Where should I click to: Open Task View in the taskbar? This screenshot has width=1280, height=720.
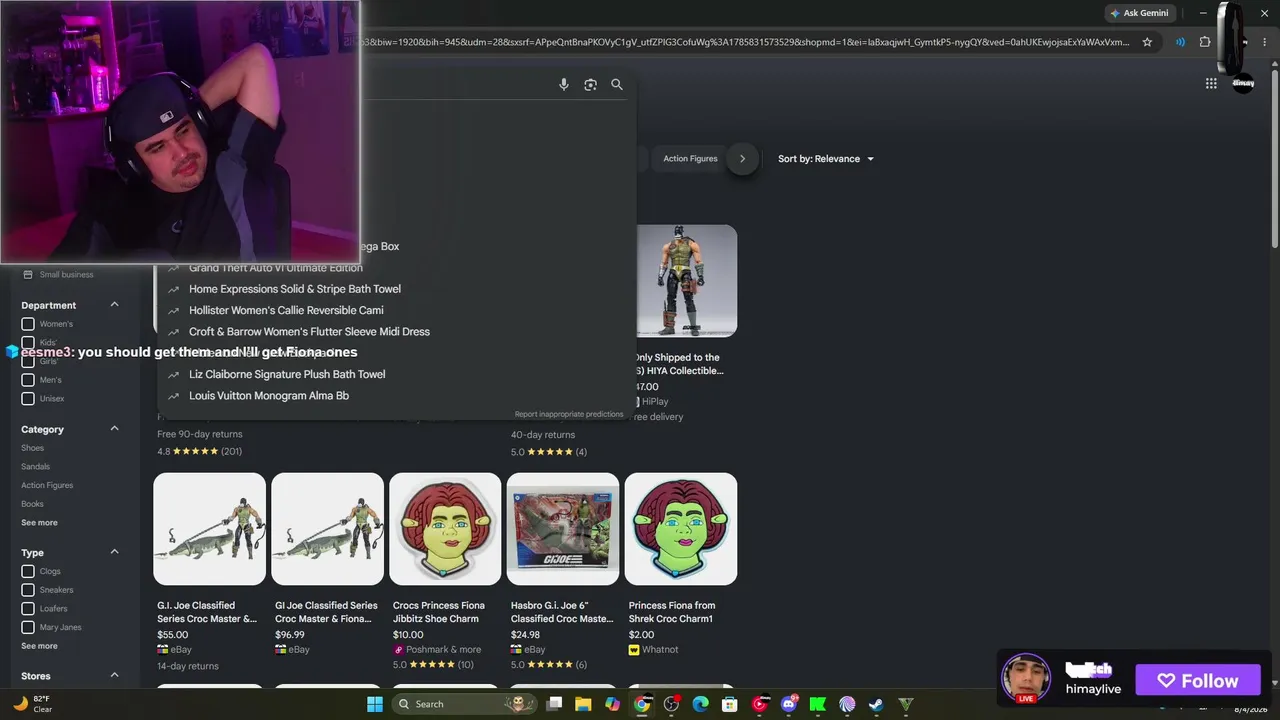[555, 704]
